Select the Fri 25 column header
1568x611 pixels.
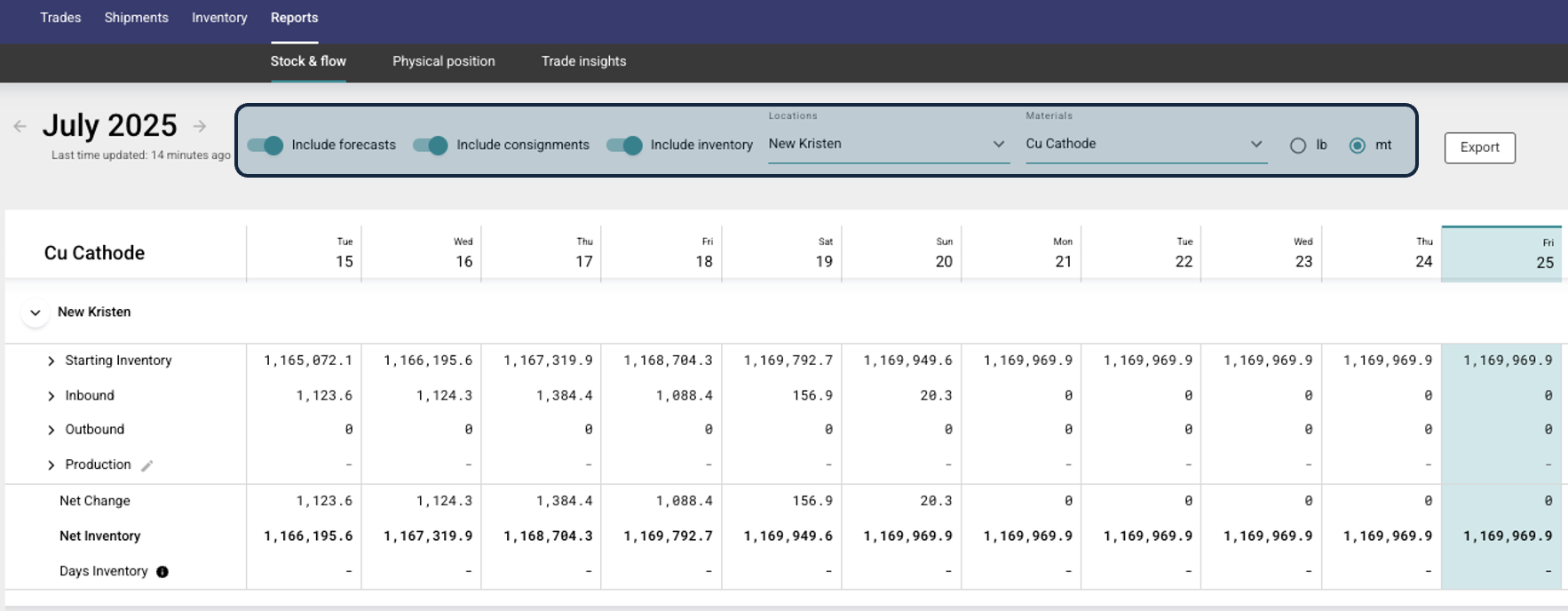(1501, 255)
